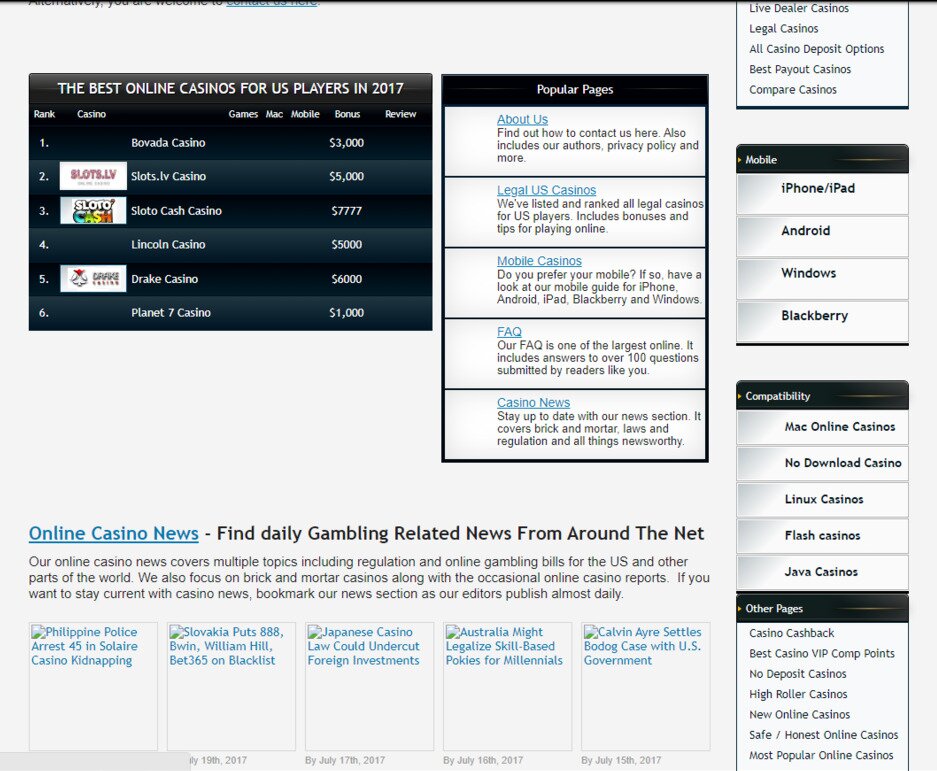
Task: Select Linux Casinos in Compatibility
Action: coord(822,500)
